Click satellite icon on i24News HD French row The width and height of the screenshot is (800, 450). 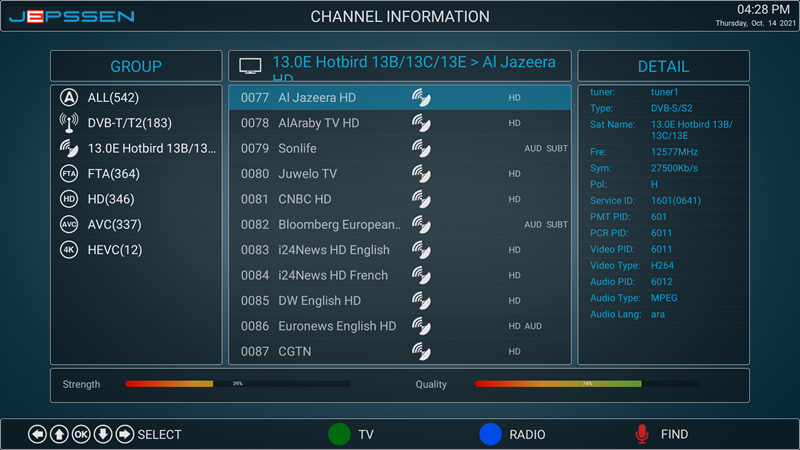click(x=421, y=275)
